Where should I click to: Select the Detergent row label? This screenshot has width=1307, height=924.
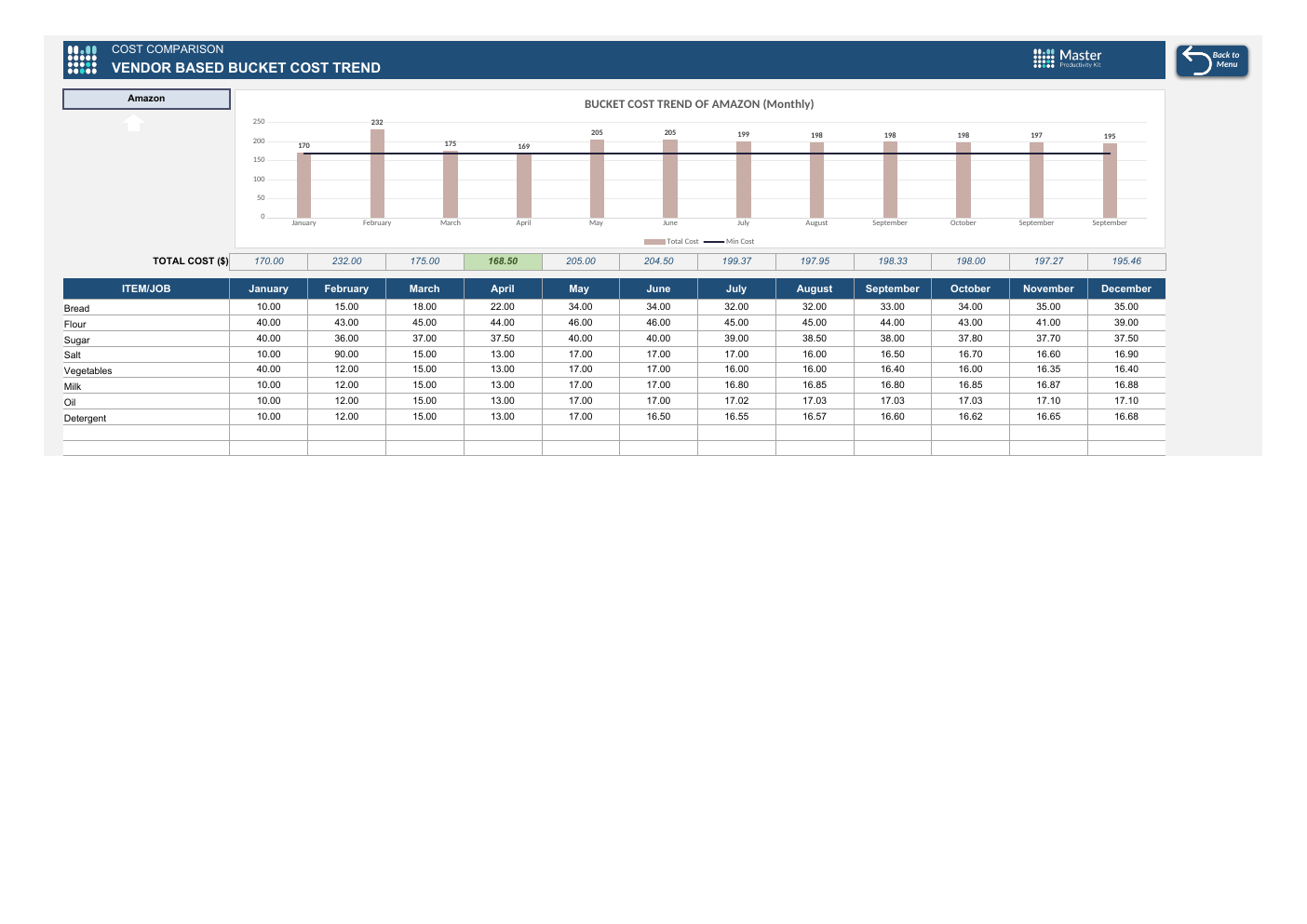(85, 419)
